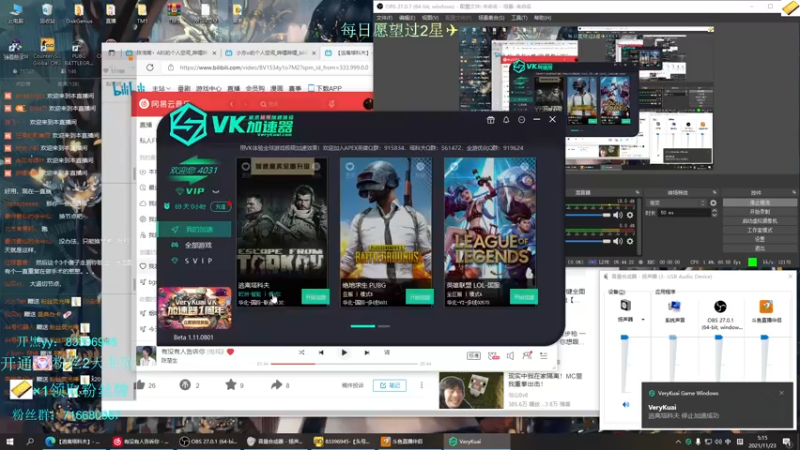800x450 pixels.
Task: Close the first browser tab
Action: pos(214,53)
